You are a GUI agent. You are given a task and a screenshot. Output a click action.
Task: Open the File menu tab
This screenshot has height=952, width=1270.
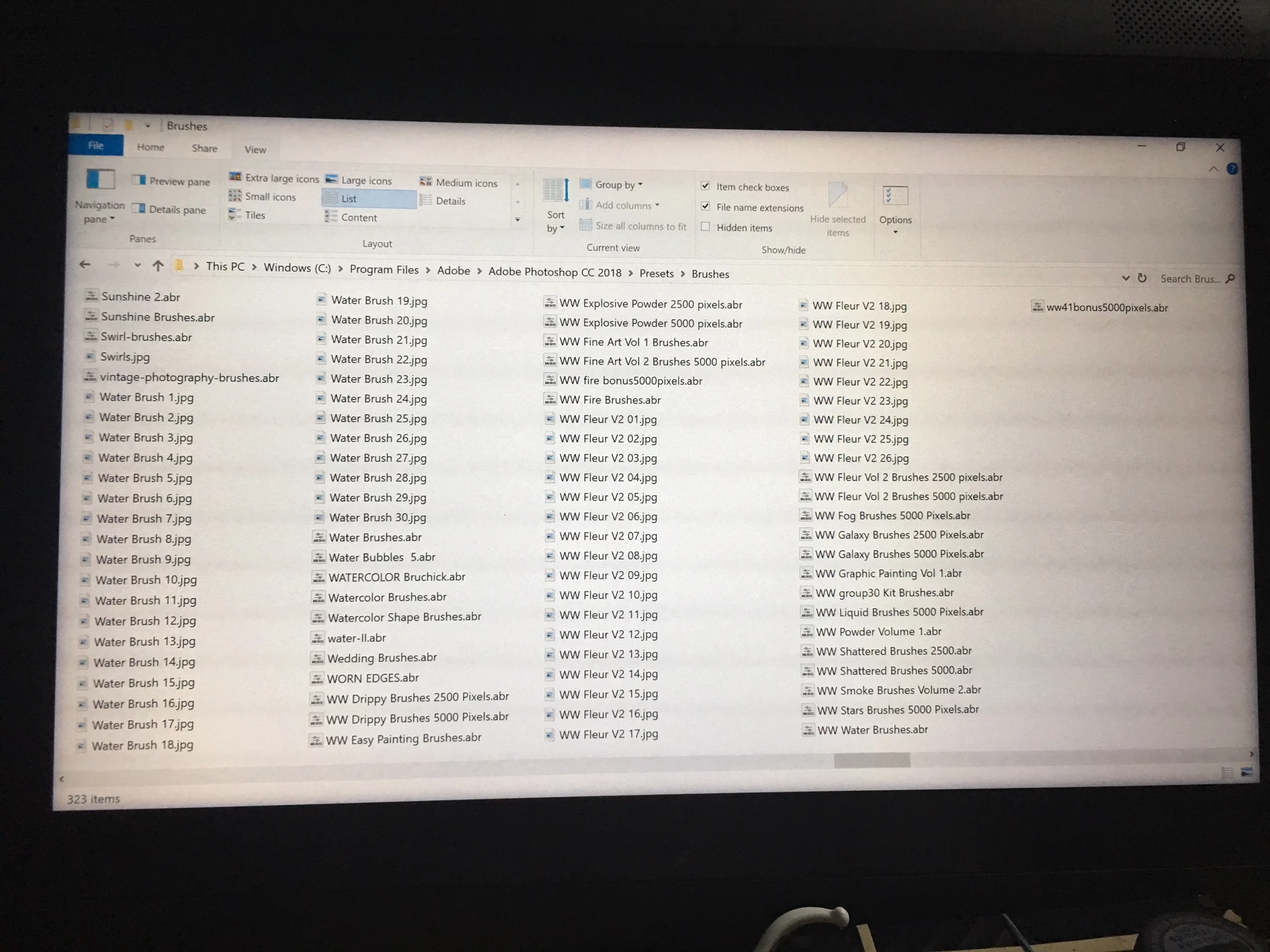[96, 145]
